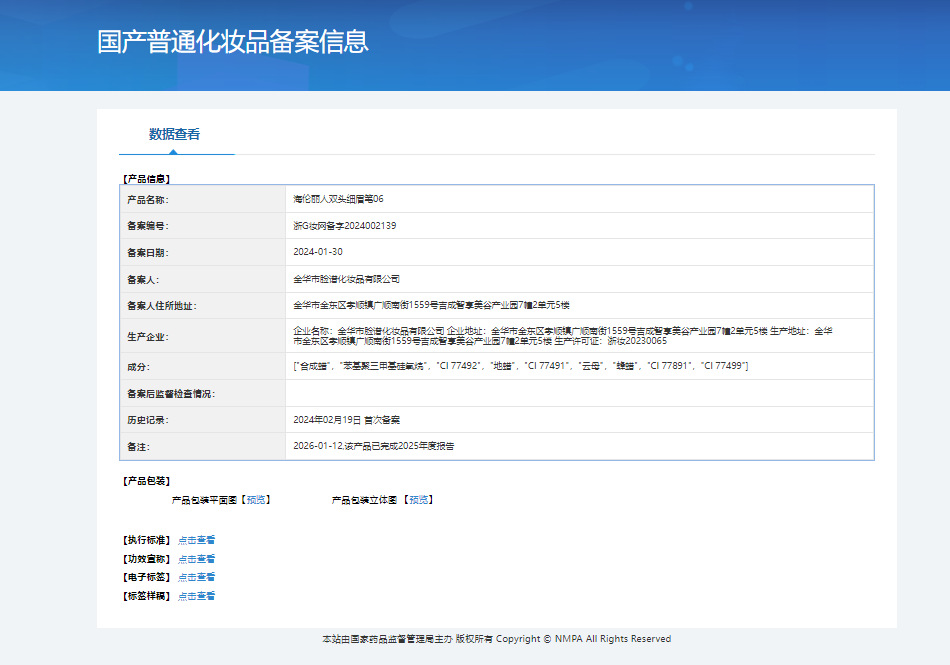The image size is (950, 665).
Task: Click the 备案后监督检查情况 row label
Action: (x=171, y=394)
